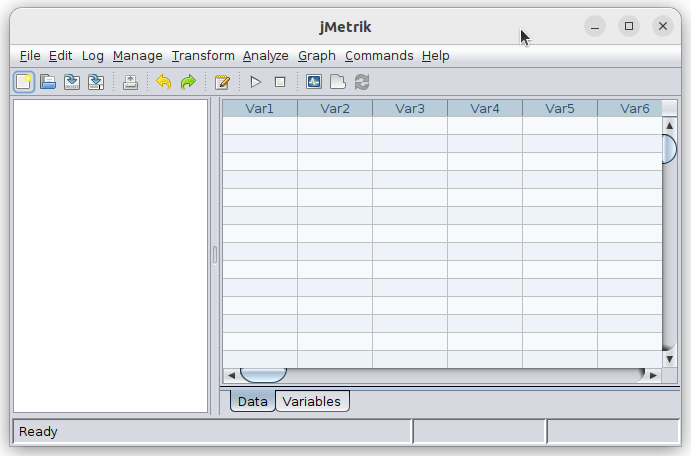Click the yellow undo arrow
This screenshot has height=456, width=691.
tap(164, 82)
